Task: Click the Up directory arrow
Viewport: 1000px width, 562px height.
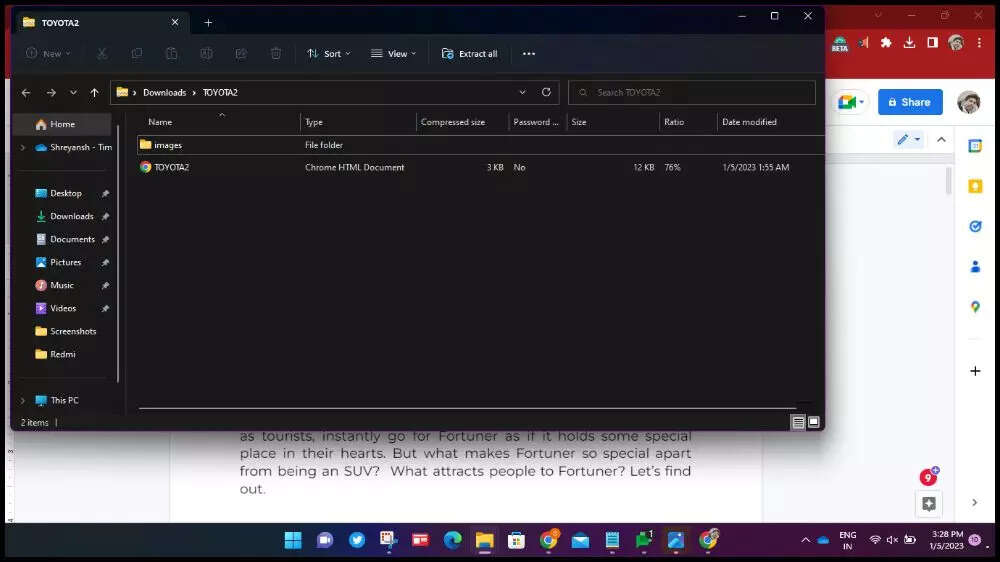Action: pyautogui.click(x=95, y=93)
